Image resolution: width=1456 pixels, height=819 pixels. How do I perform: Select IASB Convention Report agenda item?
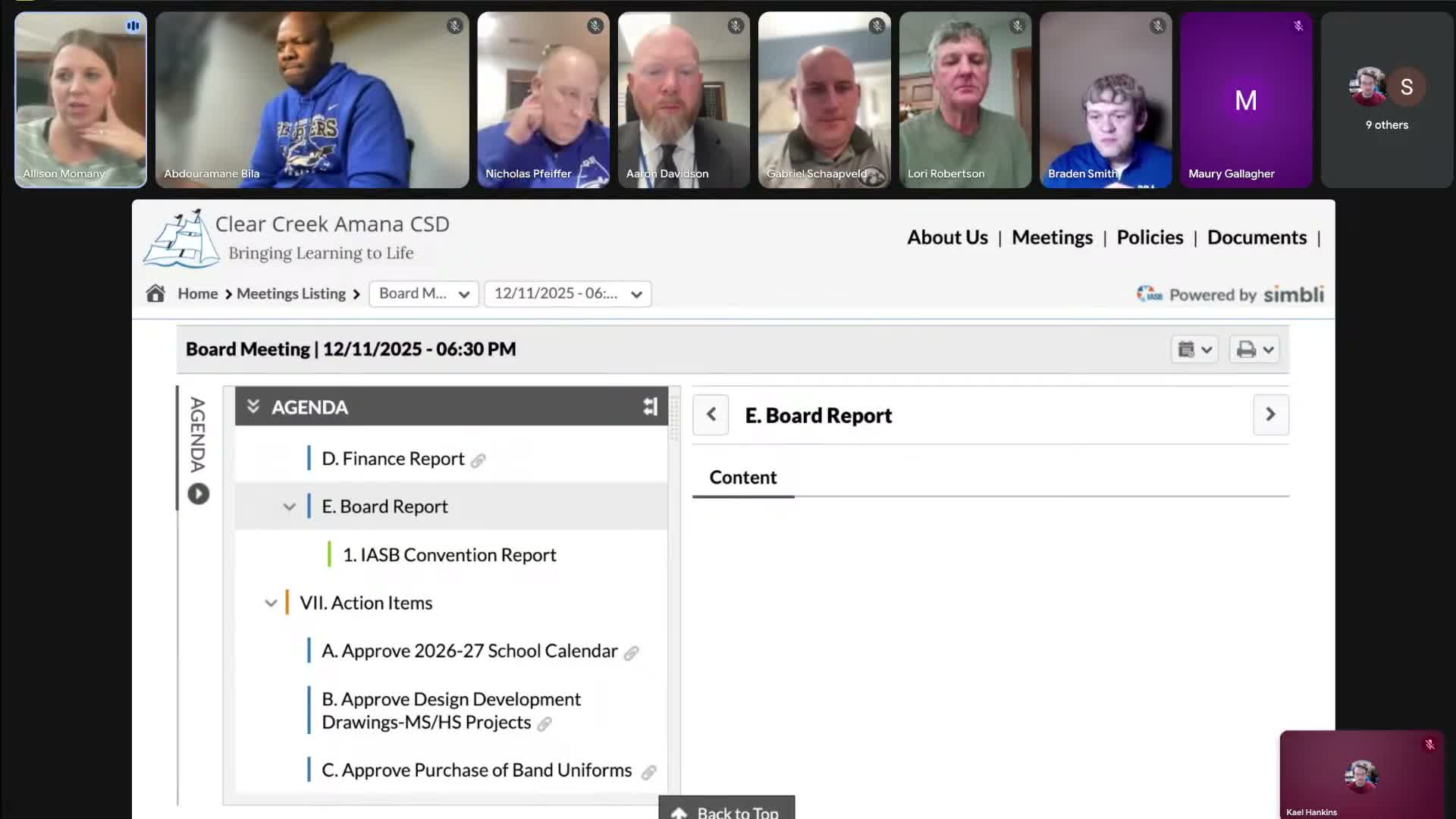coord(449,555)
